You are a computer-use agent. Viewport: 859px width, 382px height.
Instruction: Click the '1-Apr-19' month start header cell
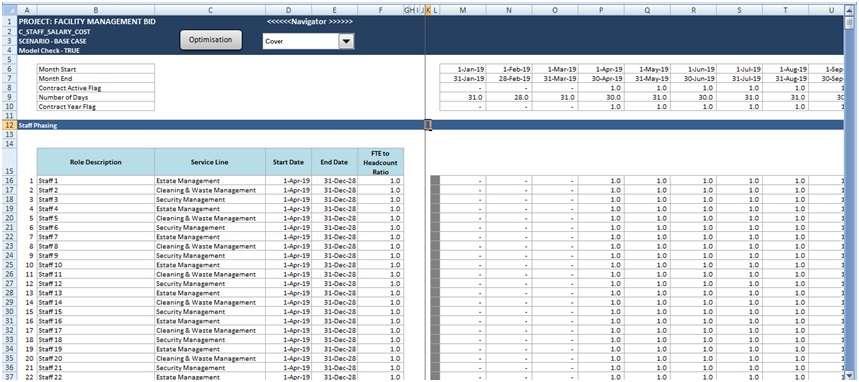(x=601, y=70)
